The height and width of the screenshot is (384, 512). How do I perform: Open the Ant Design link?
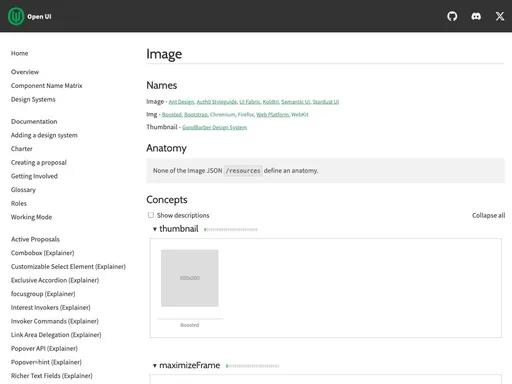pos(181,102)
